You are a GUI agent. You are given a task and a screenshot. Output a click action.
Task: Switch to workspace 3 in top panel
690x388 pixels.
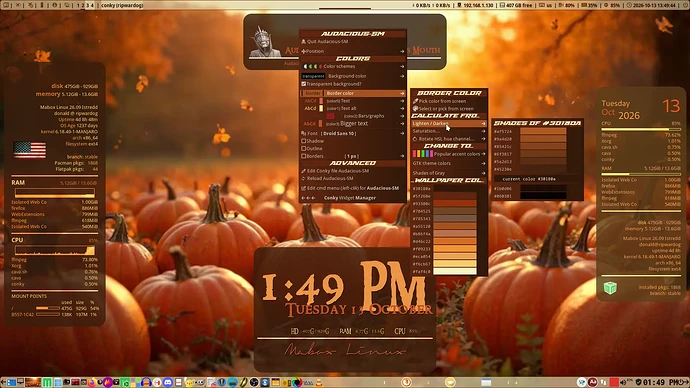(88, 5)
